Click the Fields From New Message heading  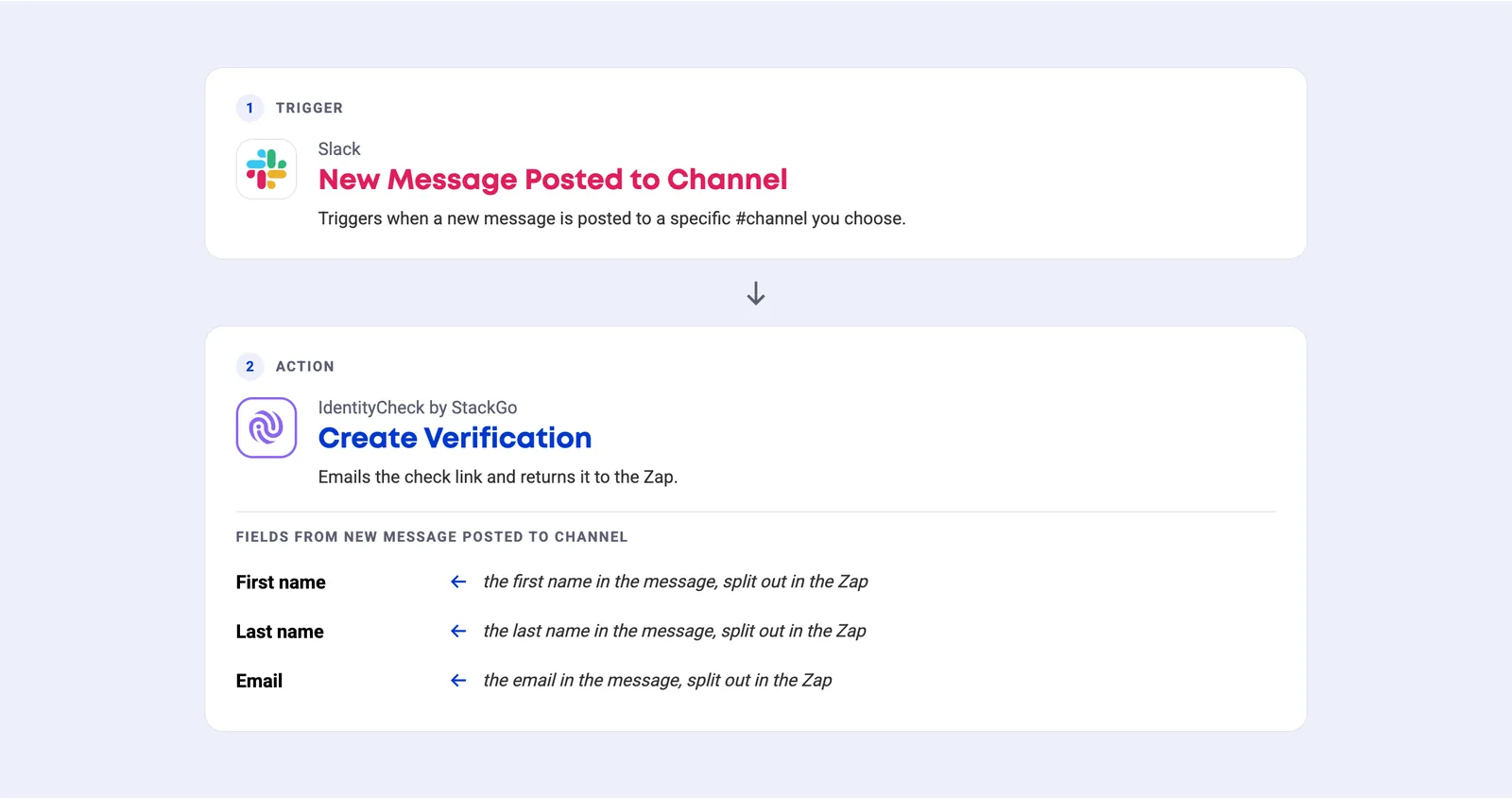tap(432, 537)
